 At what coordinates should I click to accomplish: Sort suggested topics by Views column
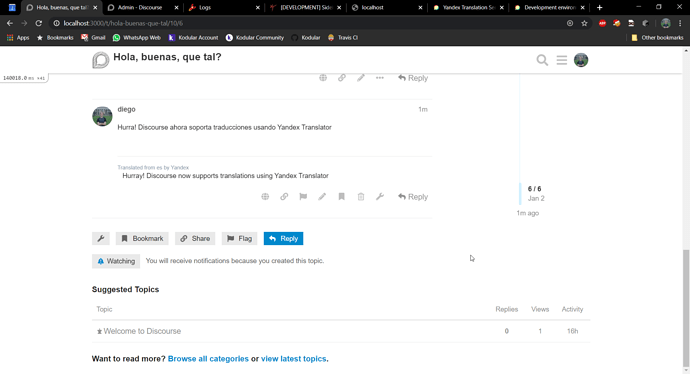coord(540,309)
